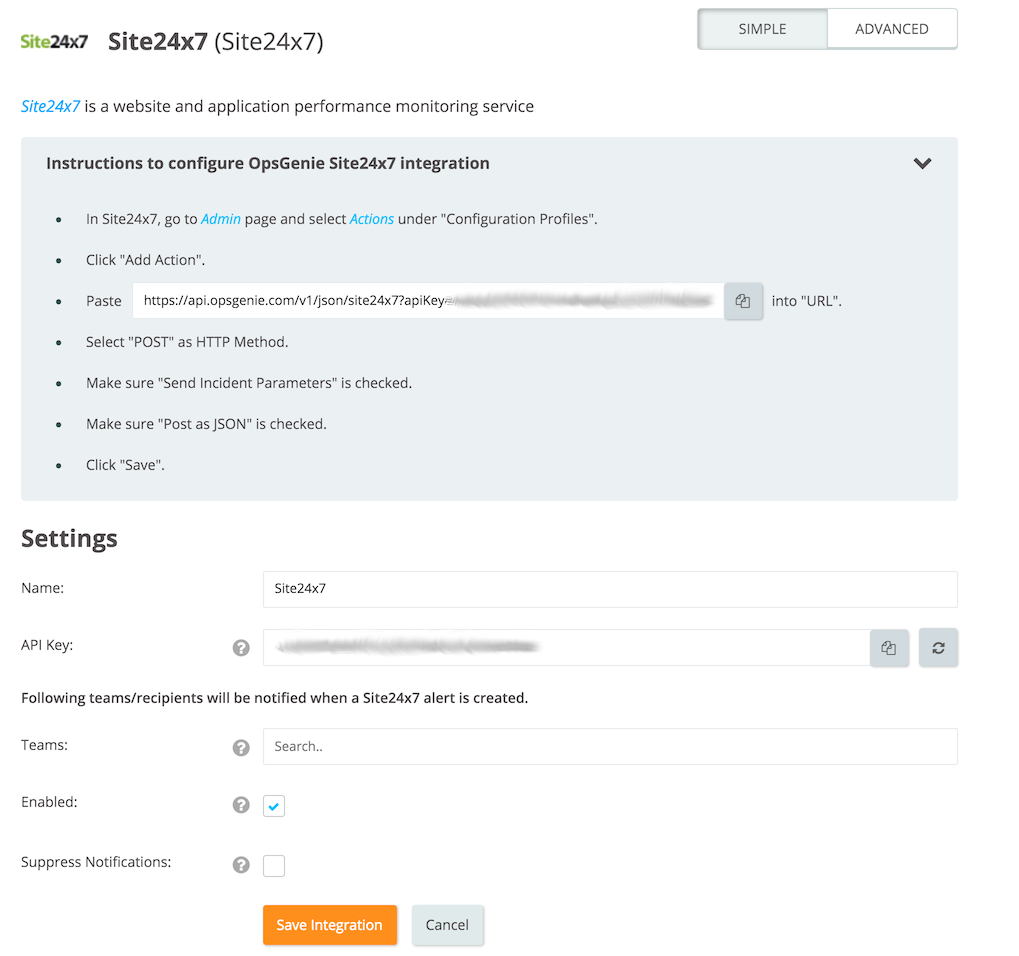Viewport: 1019px width, 956px height.
Task: Click the URL field in the instructions
Action: 428,301
